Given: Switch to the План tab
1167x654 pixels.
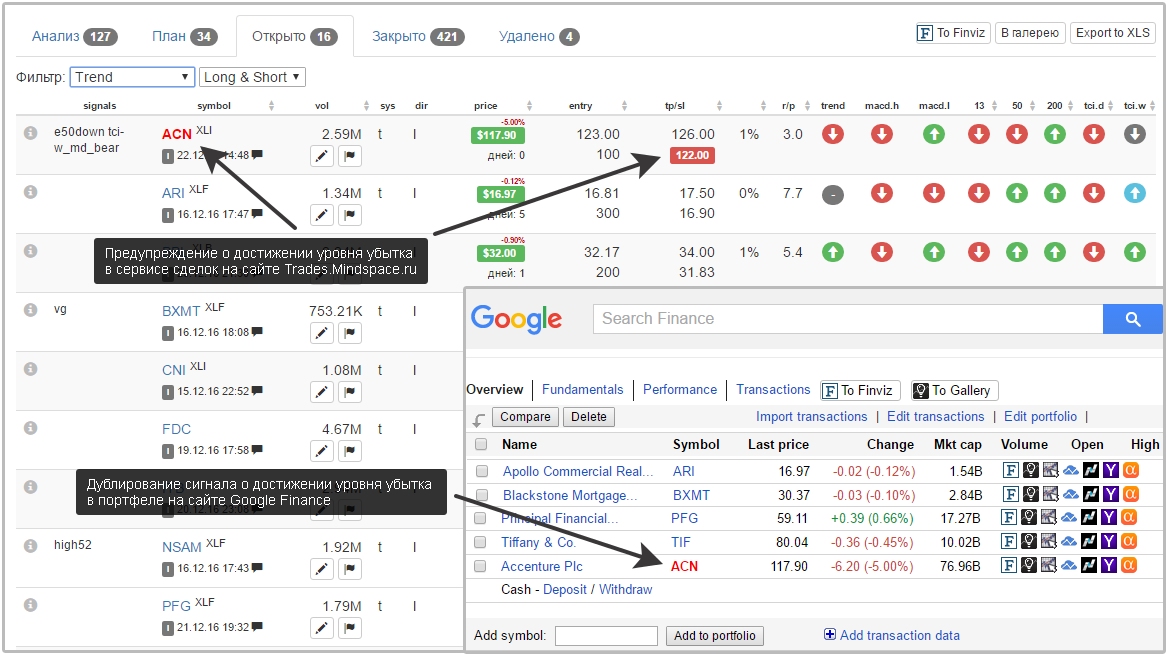Looking at the screenshot, I should click(184, 36).
